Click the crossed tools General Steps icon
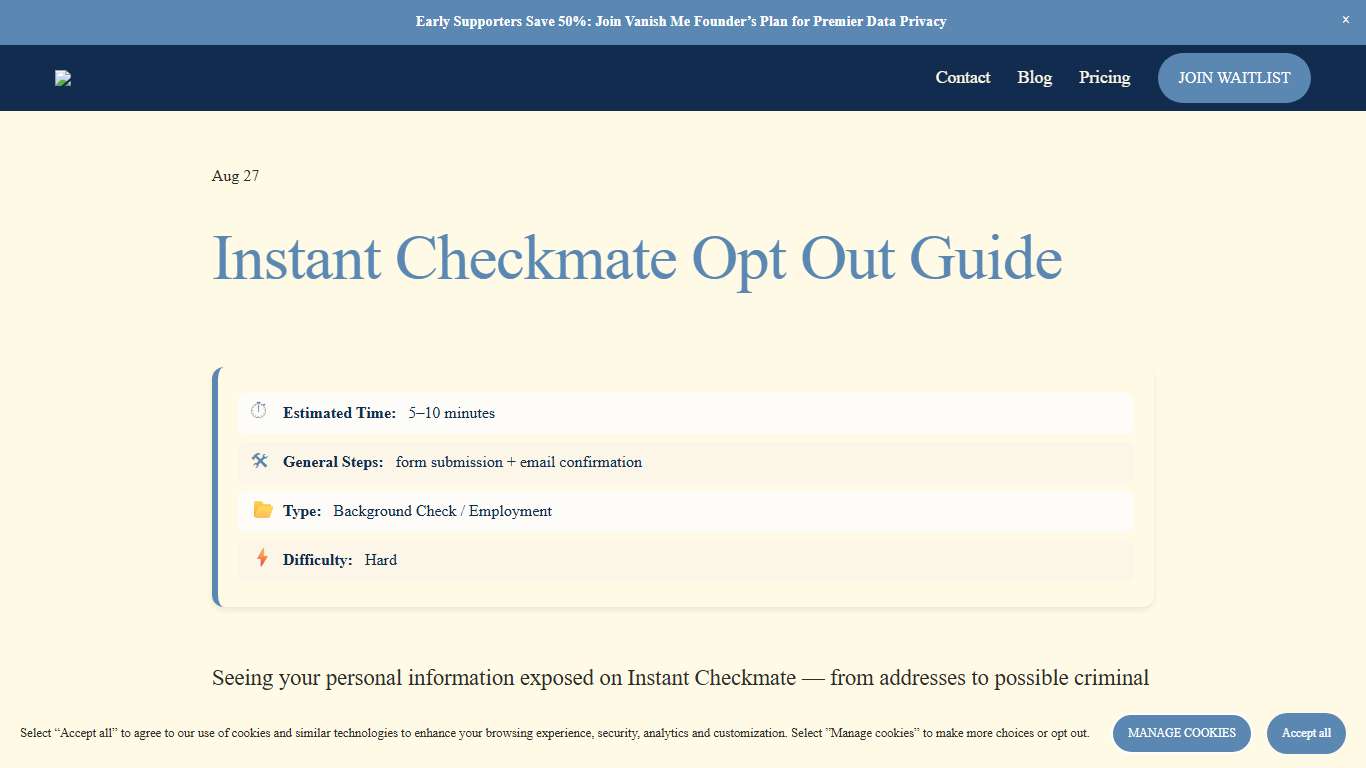This screenshot has width=1366, height=768. (x=259, y=460)
